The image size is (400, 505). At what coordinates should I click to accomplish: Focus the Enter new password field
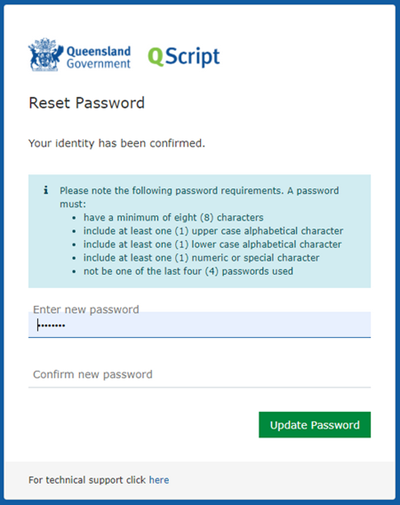[x=199, y=324]
